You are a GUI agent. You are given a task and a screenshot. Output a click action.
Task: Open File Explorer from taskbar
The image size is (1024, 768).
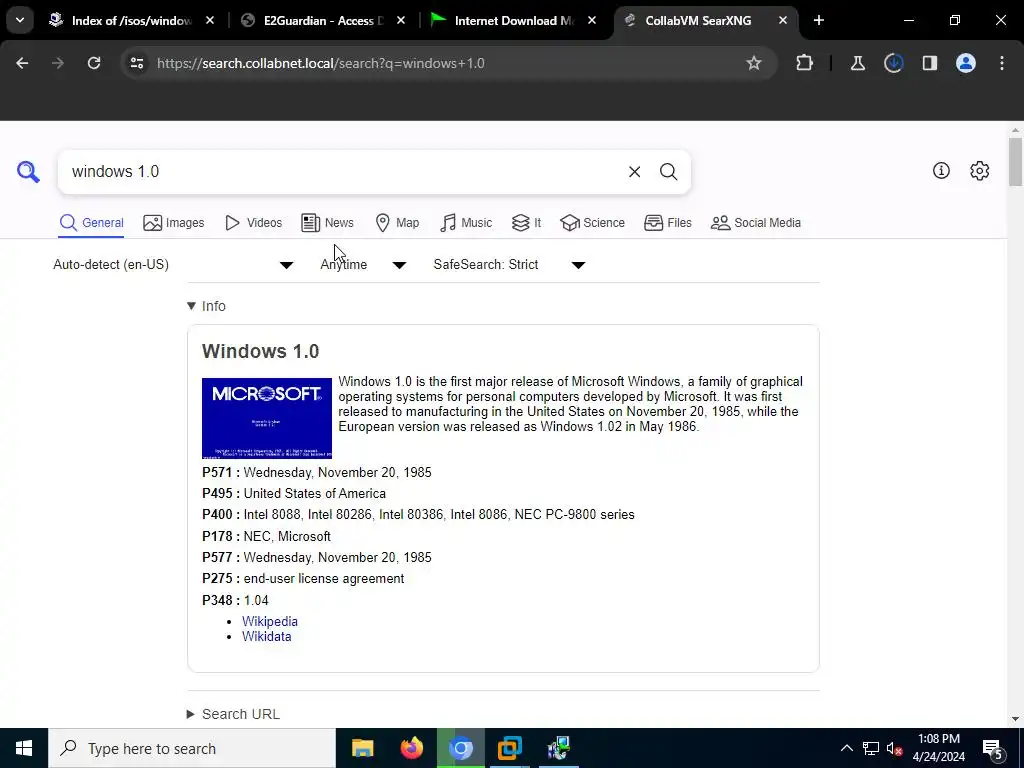(362, 748)
